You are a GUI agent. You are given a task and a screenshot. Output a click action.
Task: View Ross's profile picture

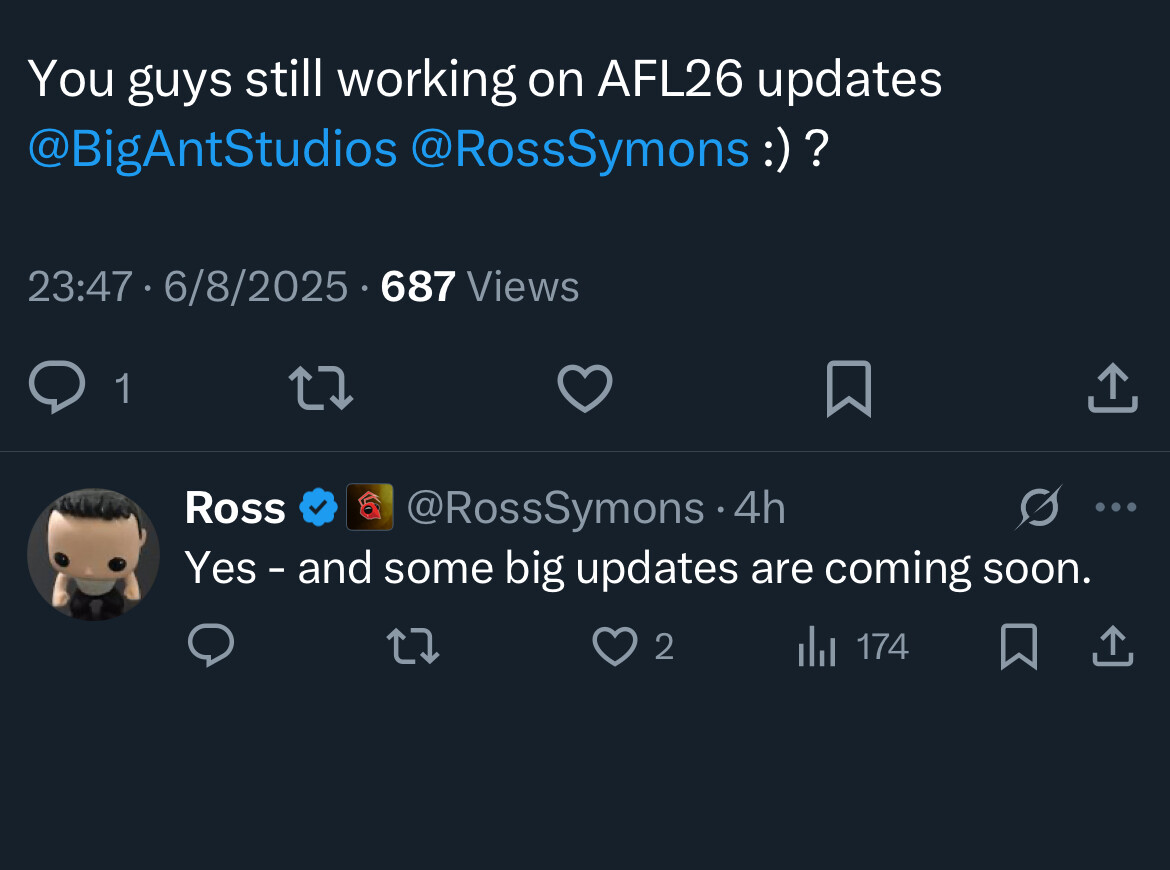coord(93,554)
